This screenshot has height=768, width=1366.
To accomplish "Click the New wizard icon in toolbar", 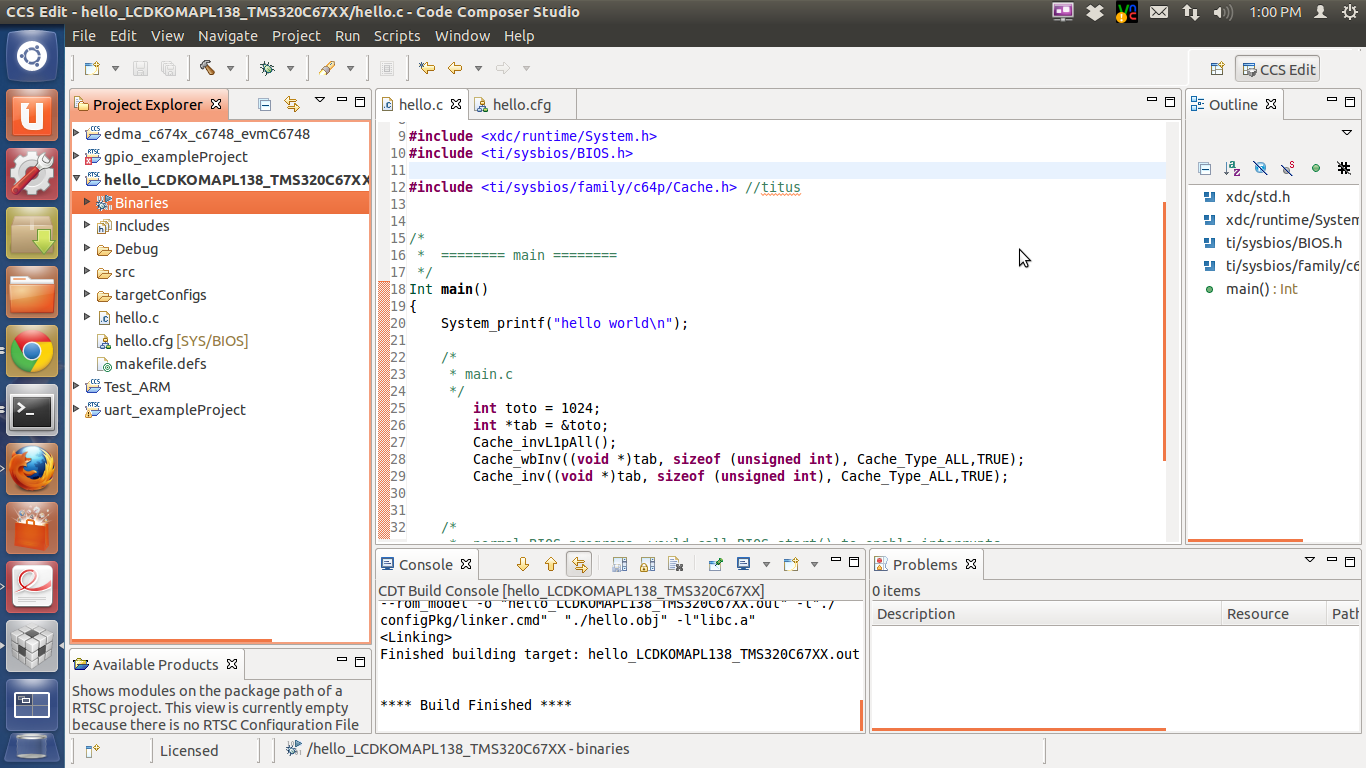I will coord(92,68).
